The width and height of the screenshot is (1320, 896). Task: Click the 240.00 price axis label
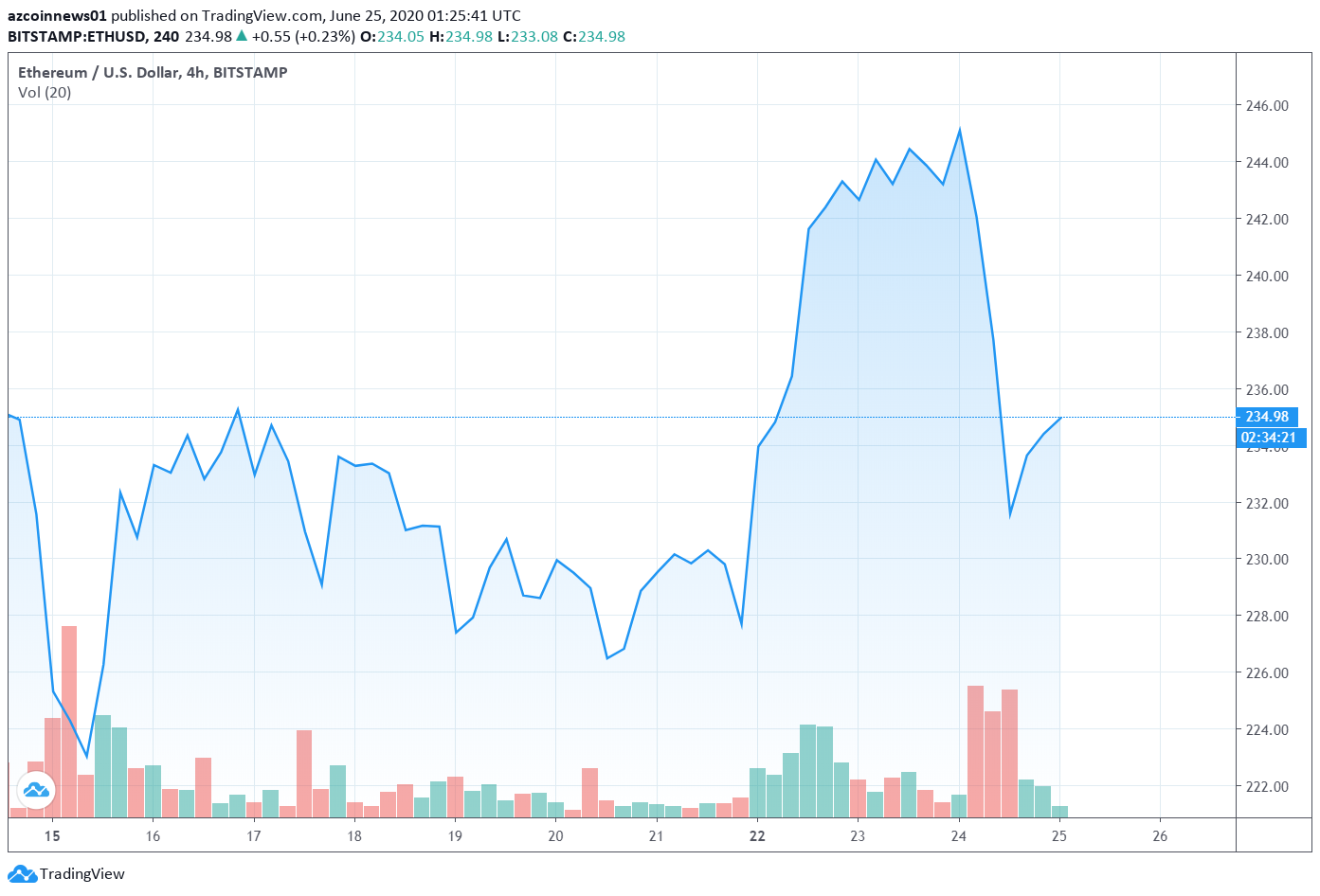tap(1267, 276)
